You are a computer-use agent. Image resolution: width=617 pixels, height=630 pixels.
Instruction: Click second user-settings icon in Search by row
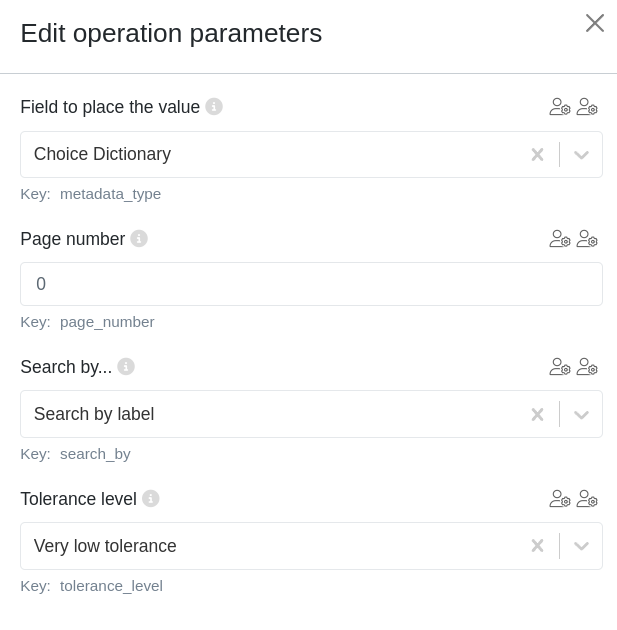point(587,366)
